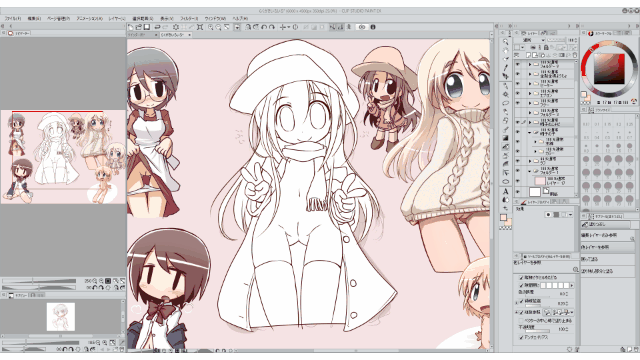640x360 pixels.
Task: Select the Hand move tool
Action: pyautogui.click(x=506, y=50)
